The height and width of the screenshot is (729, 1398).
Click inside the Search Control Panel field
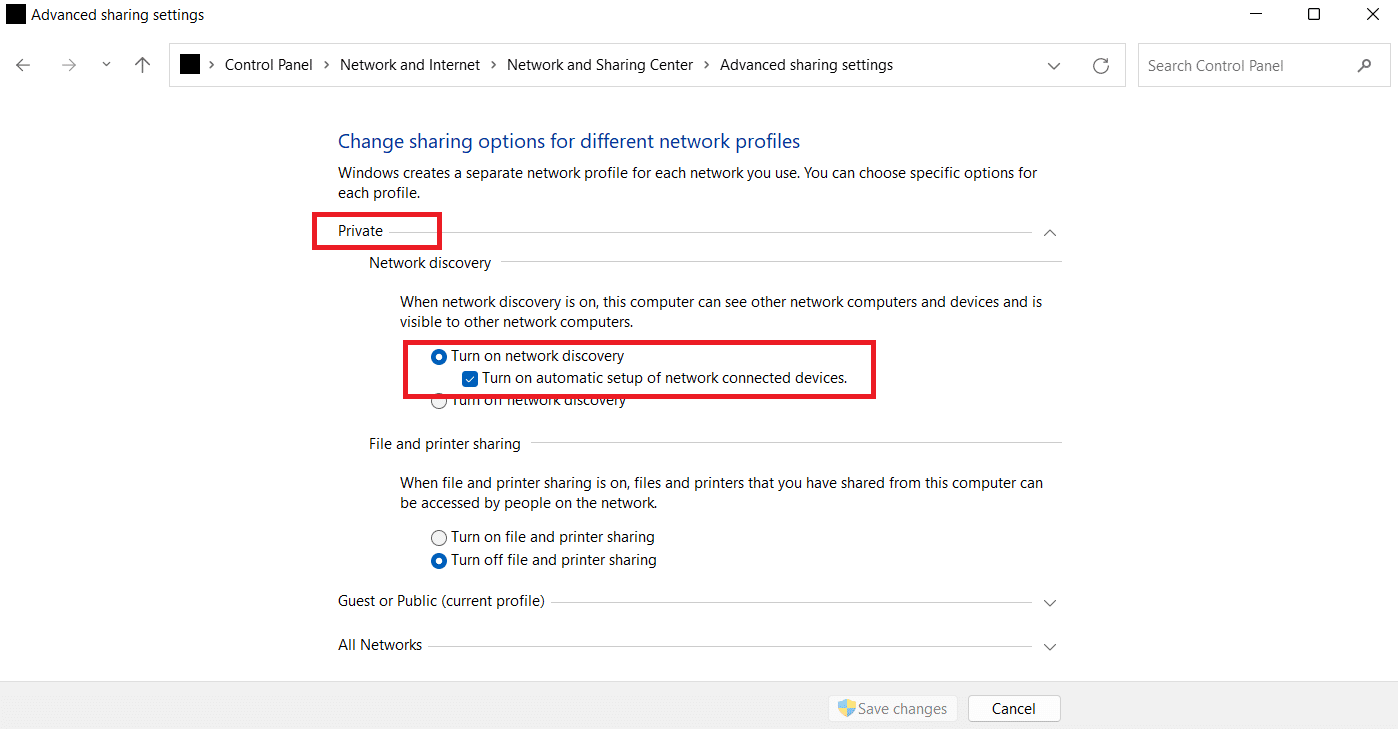click(x=1240, y=65)
